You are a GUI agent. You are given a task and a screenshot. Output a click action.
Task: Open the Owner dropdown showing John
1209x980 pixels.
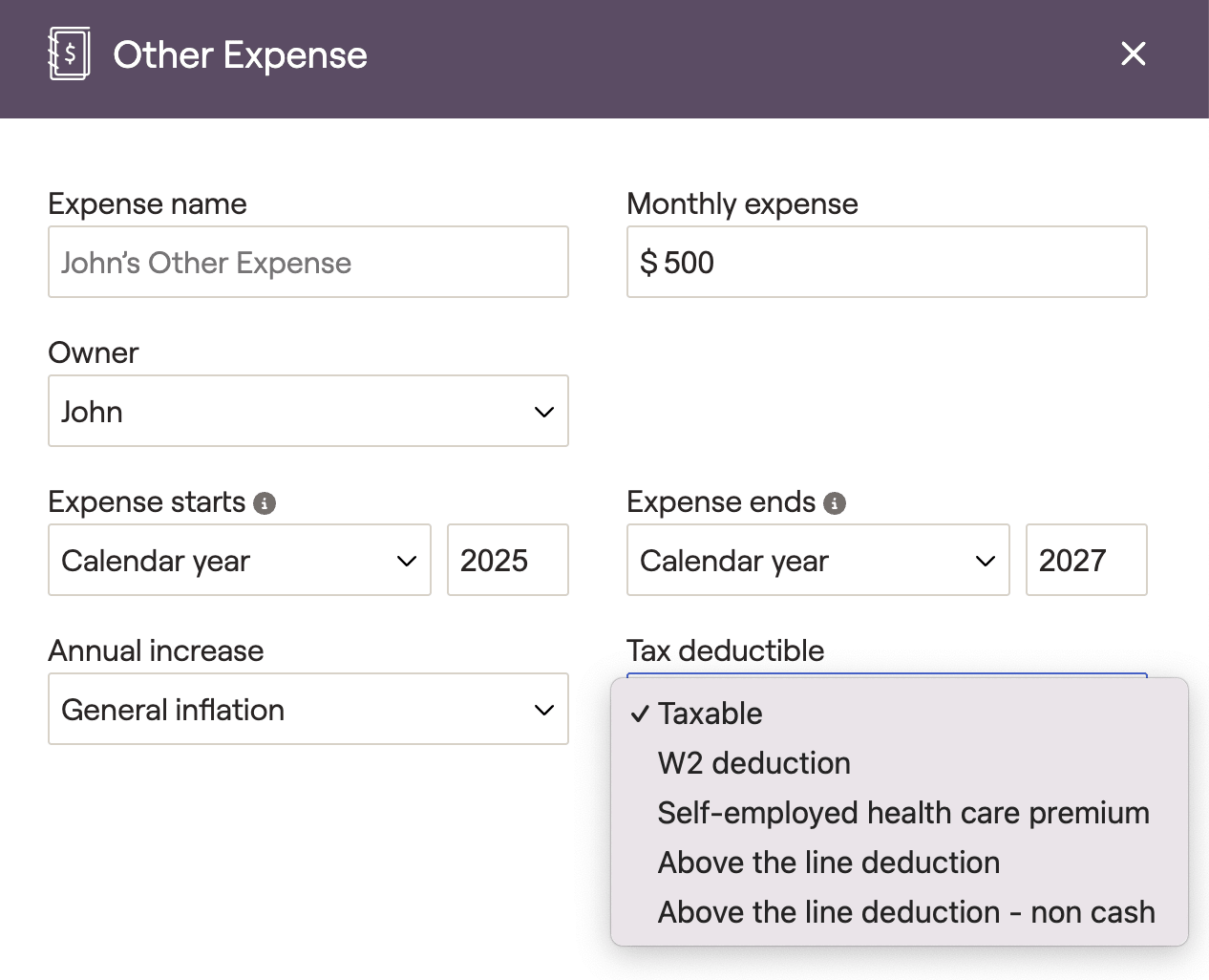point(308,412)
